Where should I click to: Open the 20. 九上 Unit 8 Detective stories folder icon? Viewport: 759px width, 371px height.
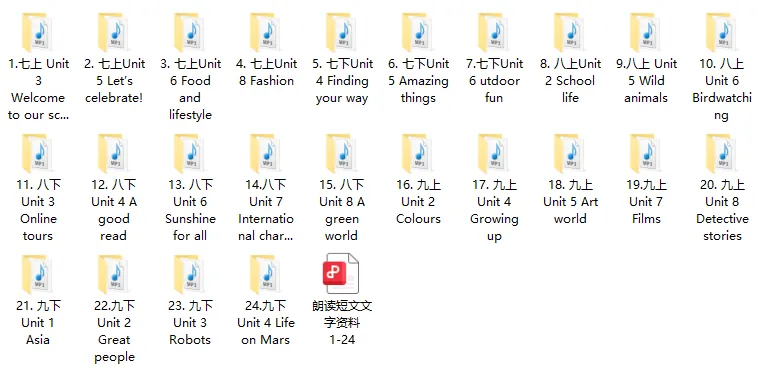pyautogui.click(x=722, y=154)
